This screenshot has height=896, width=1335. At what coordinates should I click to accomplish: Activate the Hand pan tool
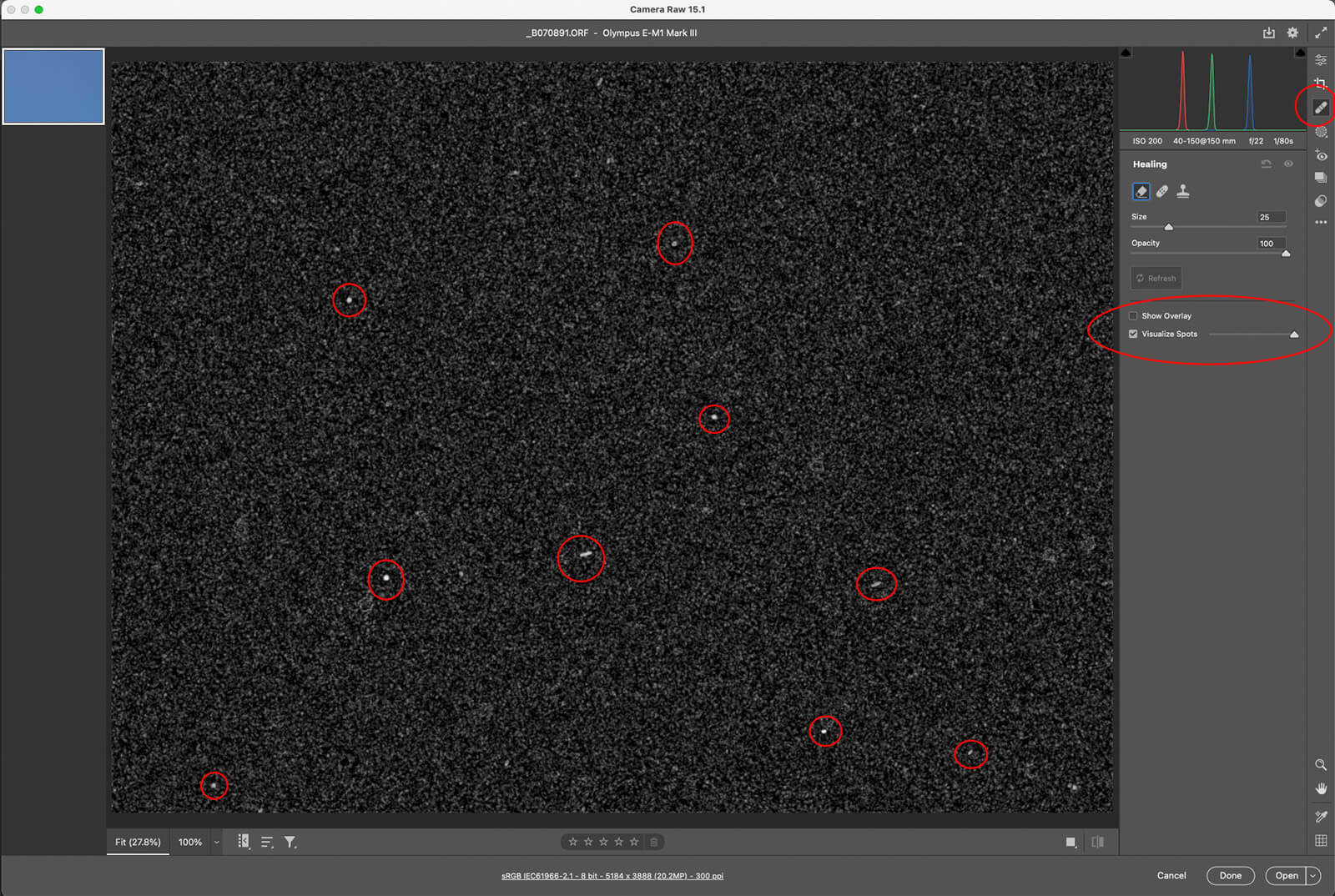1320,788
